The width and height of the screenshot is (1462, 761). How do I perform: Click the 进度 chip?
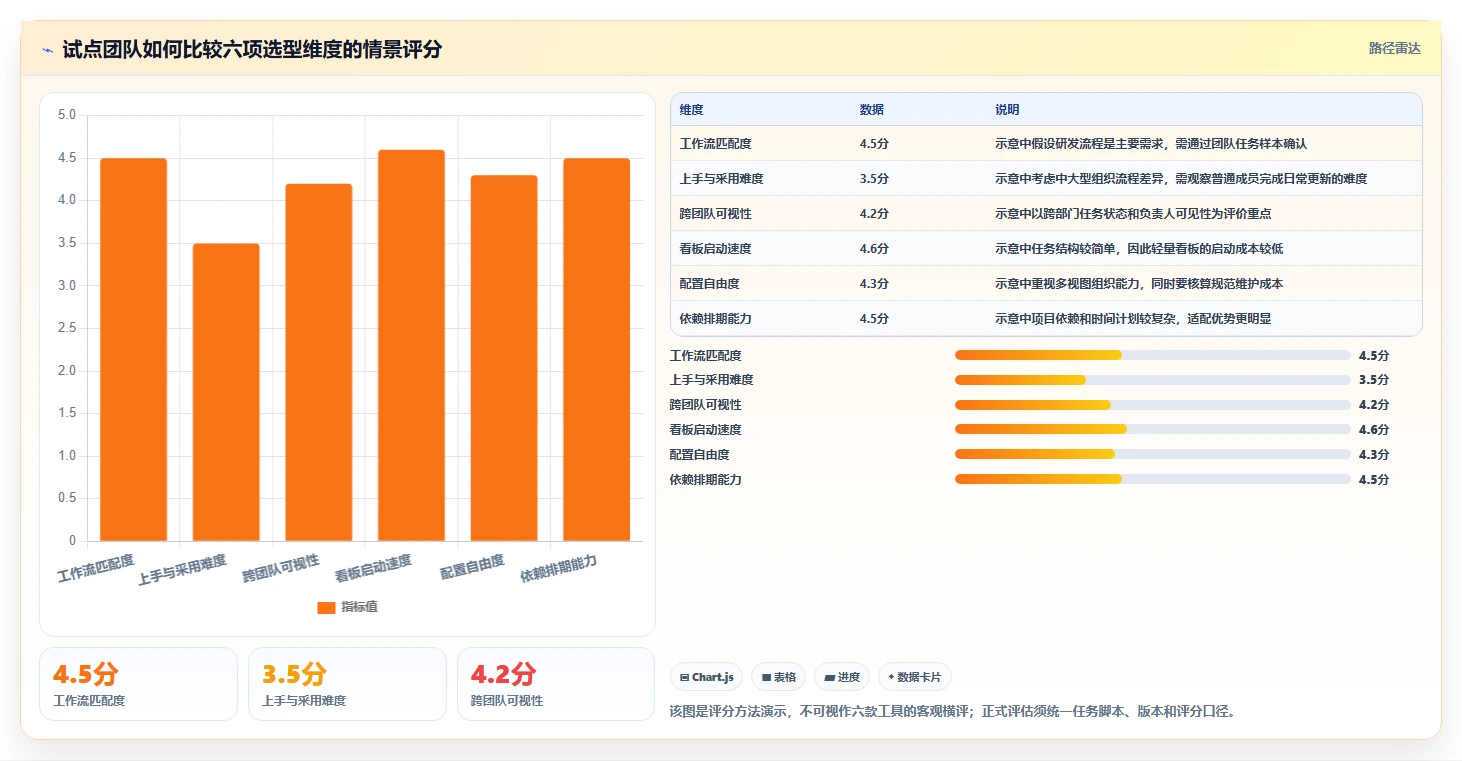(842, 677)
